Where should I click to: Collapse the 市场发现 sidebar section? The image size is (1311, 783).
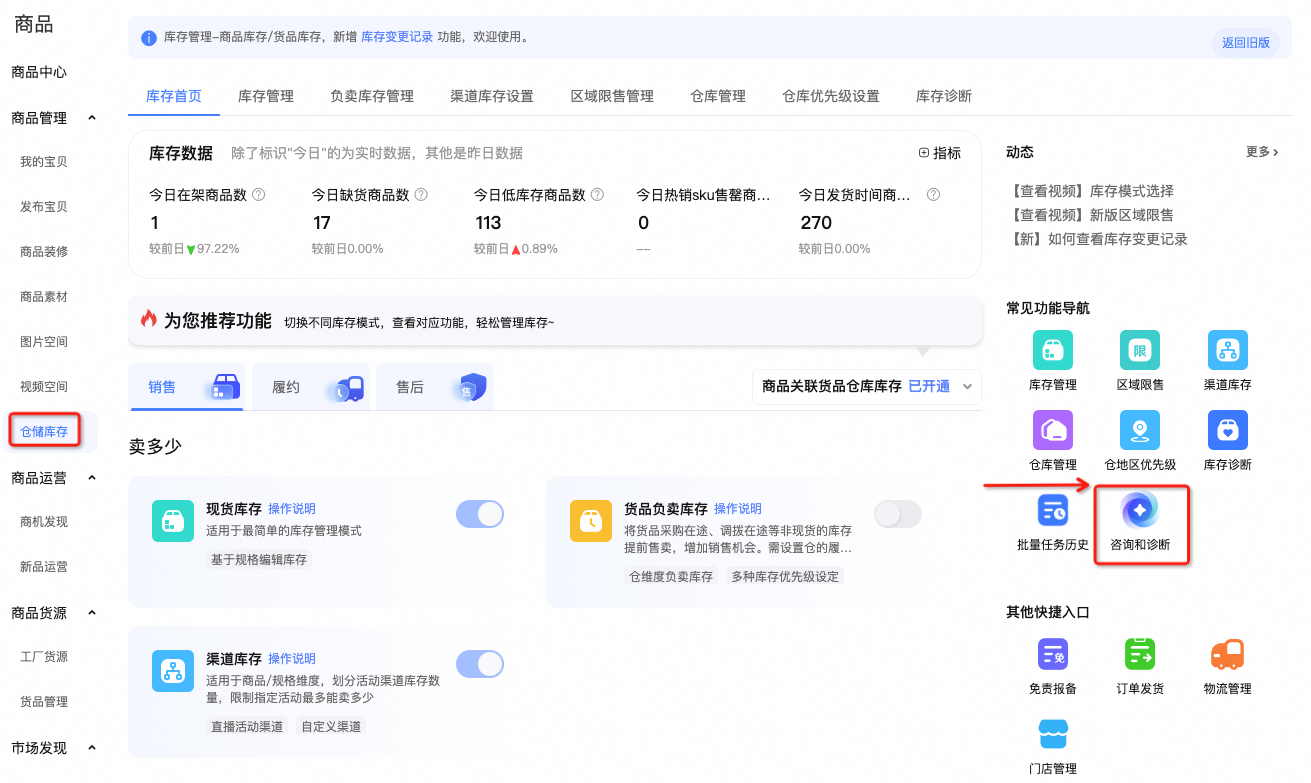(92, 748)
